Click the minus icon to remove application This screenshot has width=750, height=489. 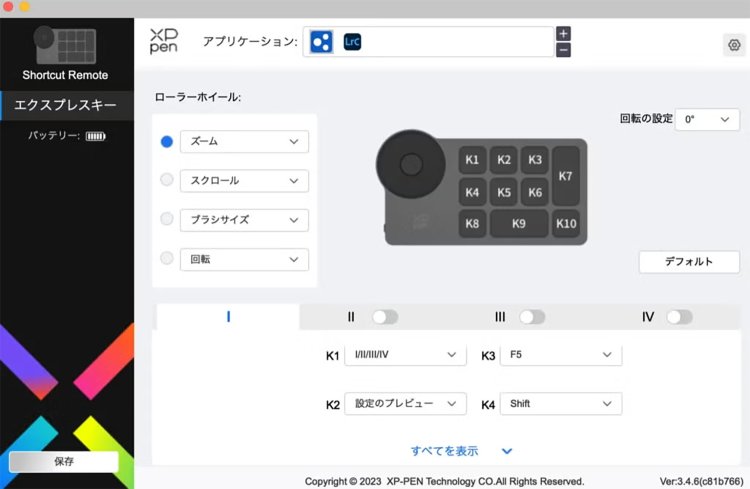pos(563,50)
